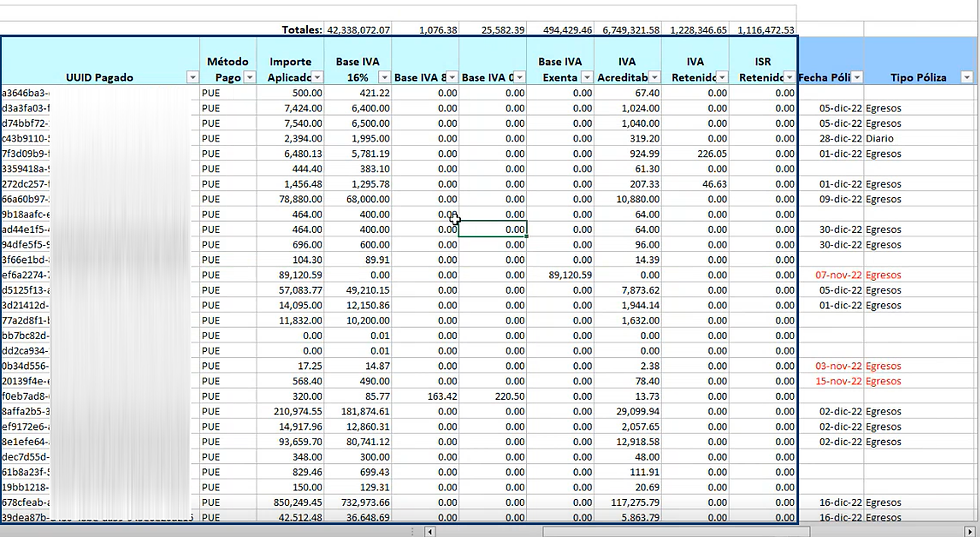980x537 pixels.
Task: Select the IVA Retenido cell 226.05
Action: [x=696, y=154]
